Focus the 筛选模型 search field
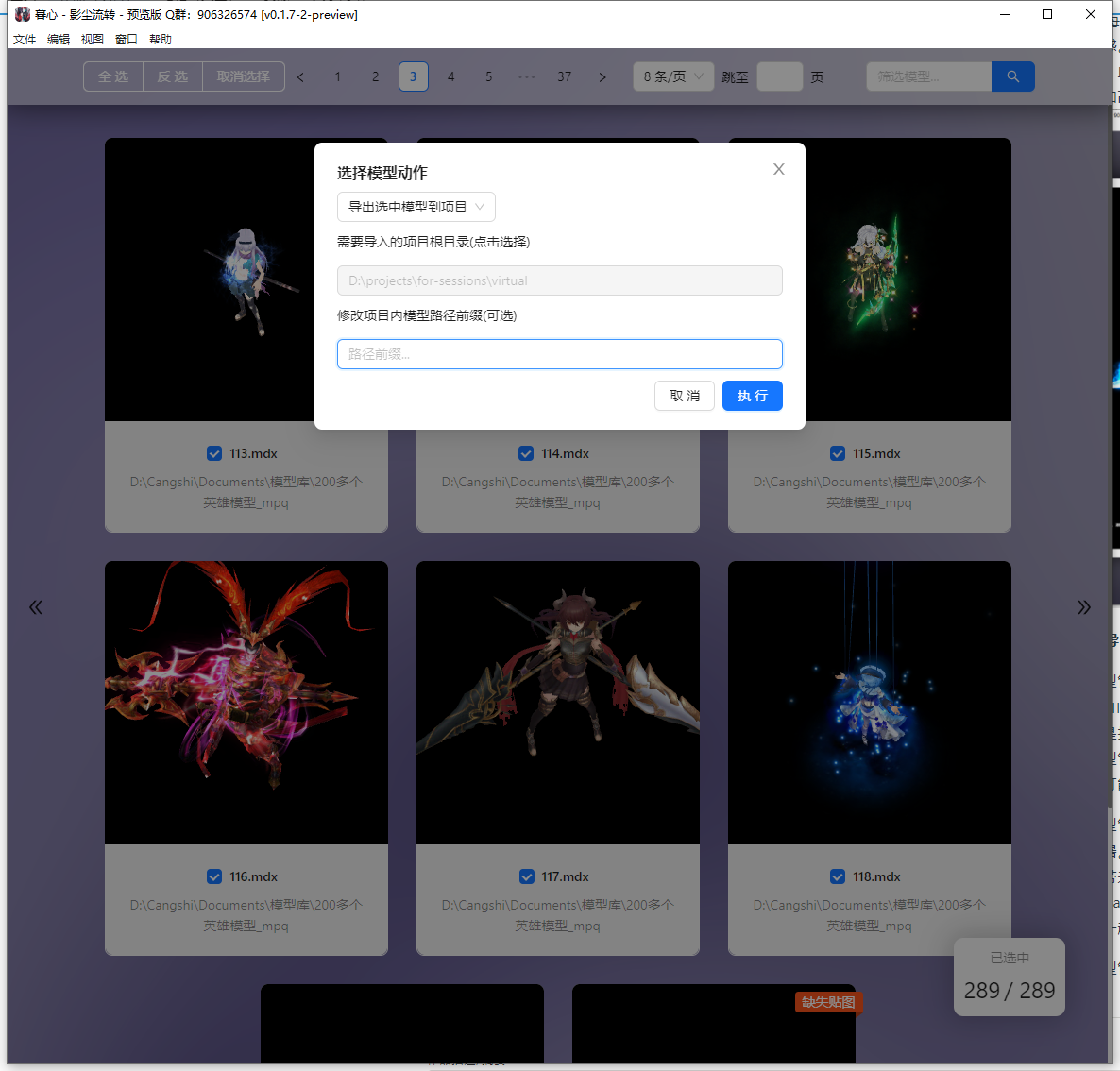This screenshot has width=1120, height=1071. 928,76
